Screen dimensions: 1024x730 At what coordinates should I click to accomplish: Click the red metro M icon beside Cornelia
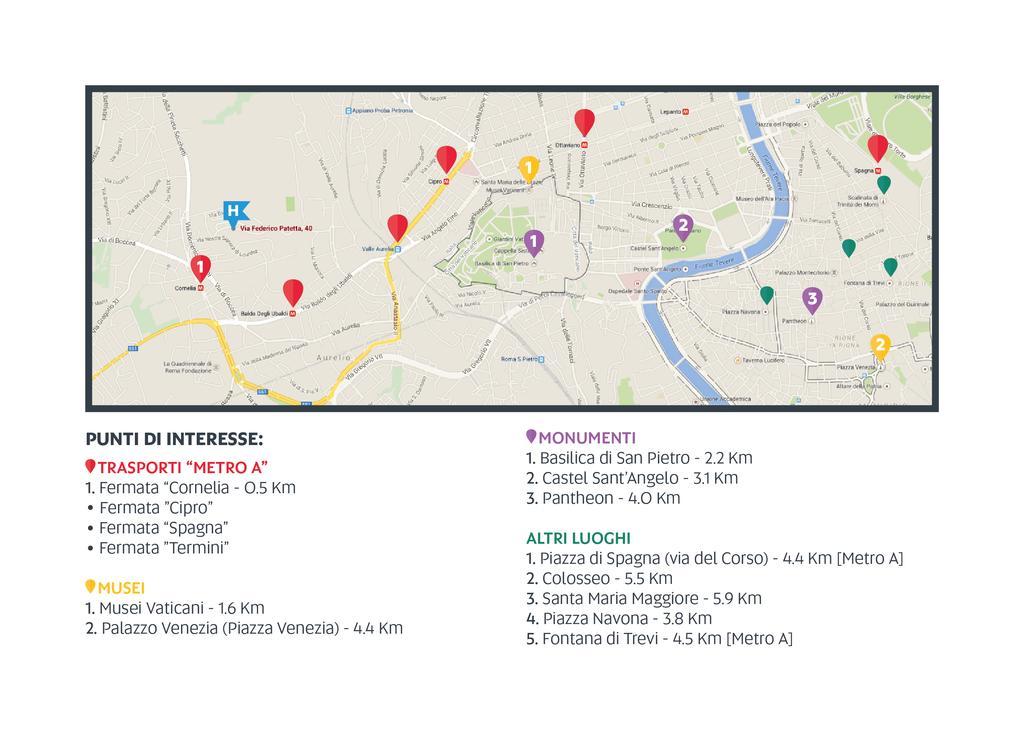[x=200, y=288]
